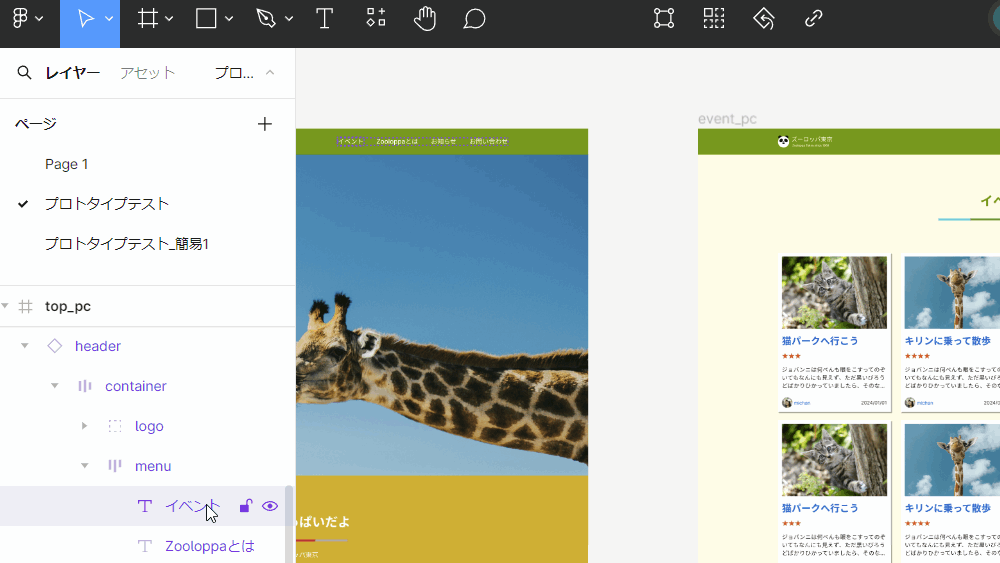Select the Text tool

[325, 18]
